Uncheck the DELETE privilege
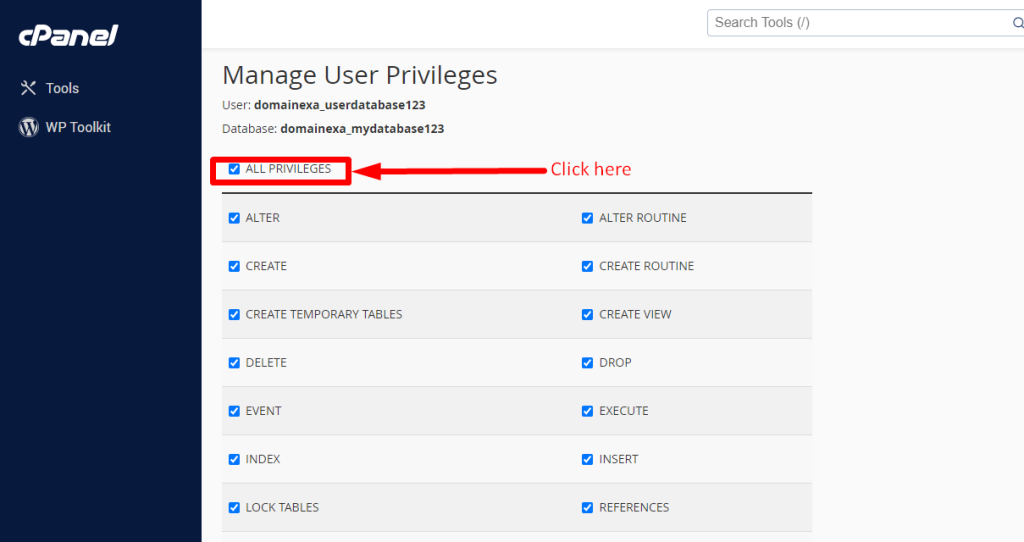Image resolution: width=1024 pixels, height=542 pixels. [x=234, y=363]
